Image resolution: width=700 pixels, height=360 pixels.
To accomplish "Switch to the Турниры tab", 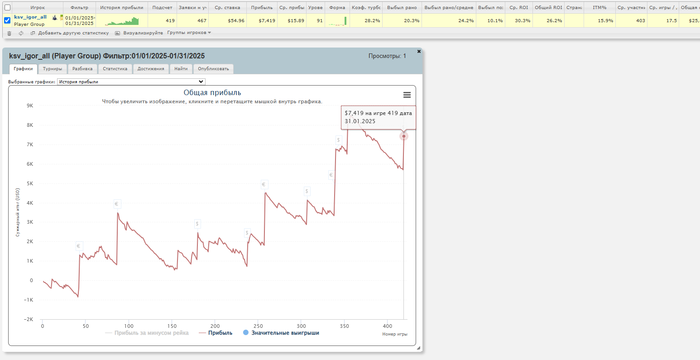I will [x=52, y=69].
